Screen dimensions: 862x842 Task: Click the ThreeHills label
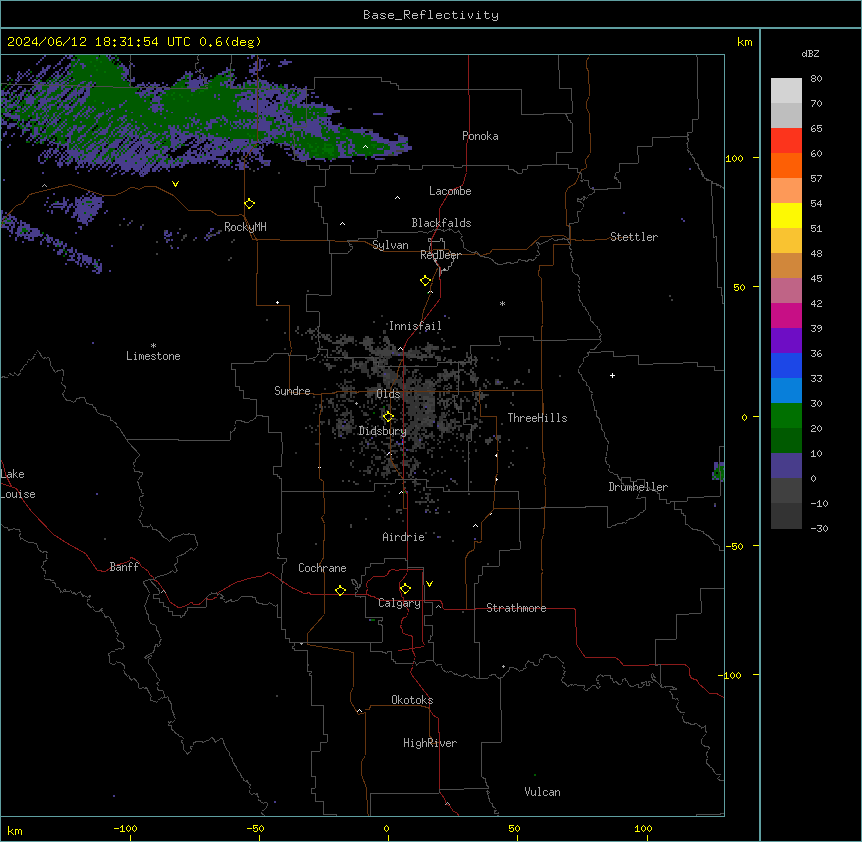[537, 418]
